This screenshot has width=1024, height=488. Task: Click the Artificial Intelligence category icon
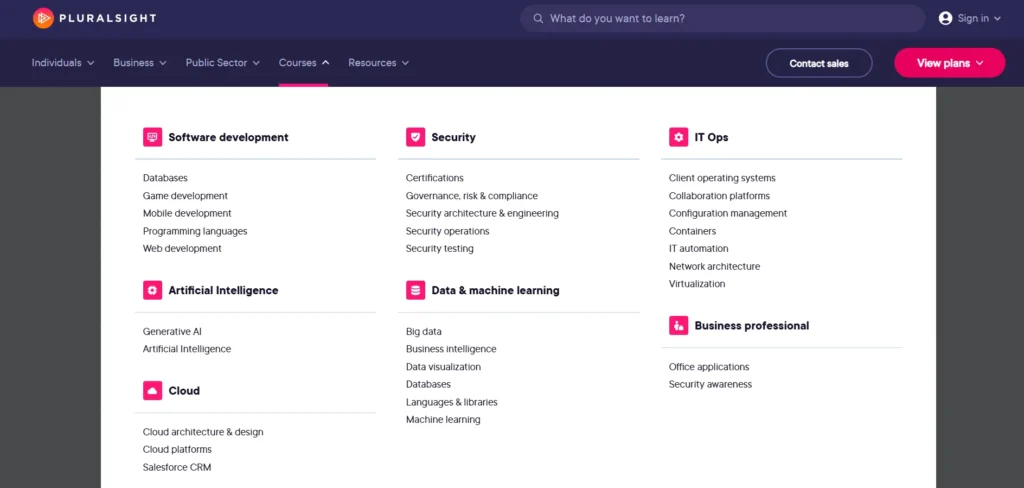pyautogui.click(x=152, y=290)
